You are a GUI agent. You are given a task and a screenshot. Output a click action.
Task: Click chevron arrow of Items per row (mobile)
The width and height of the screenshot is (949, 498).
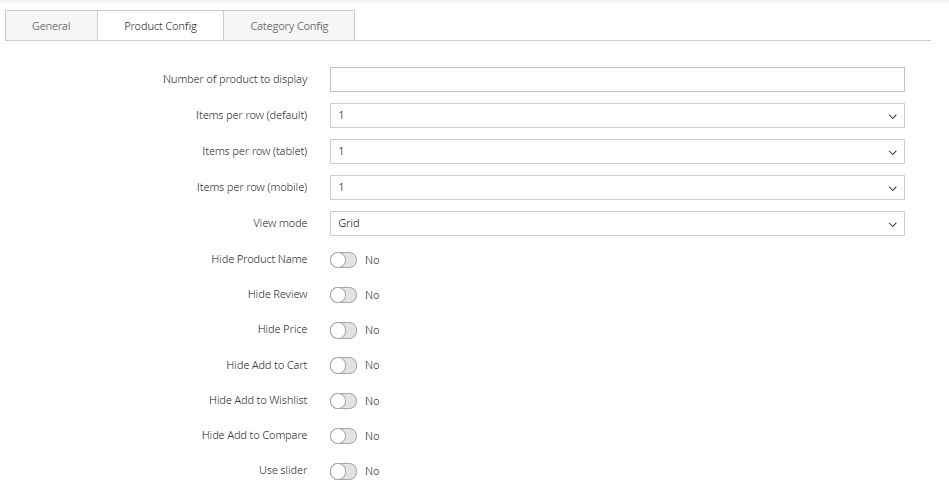click(x=892, y=188)
